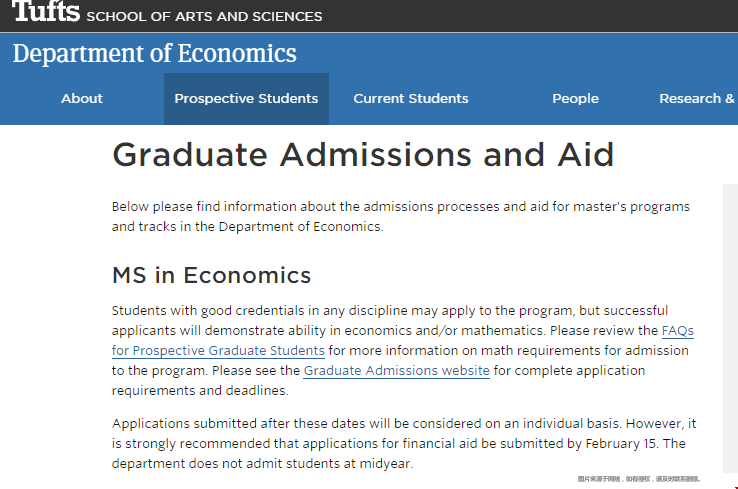Select the Prospective Students navigation tab
The width and height of the screenshot is (738, 489).
coord(246,98)
